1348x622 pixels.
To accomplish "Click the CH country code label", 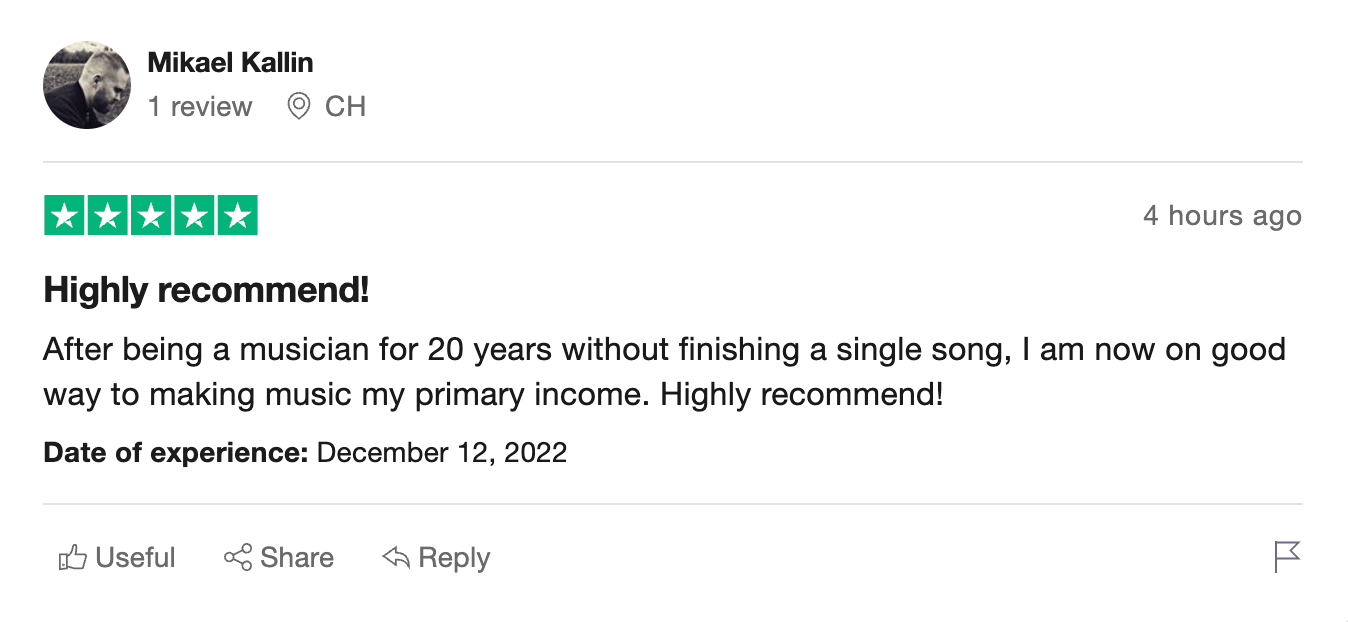I will (x=346, y=107).
